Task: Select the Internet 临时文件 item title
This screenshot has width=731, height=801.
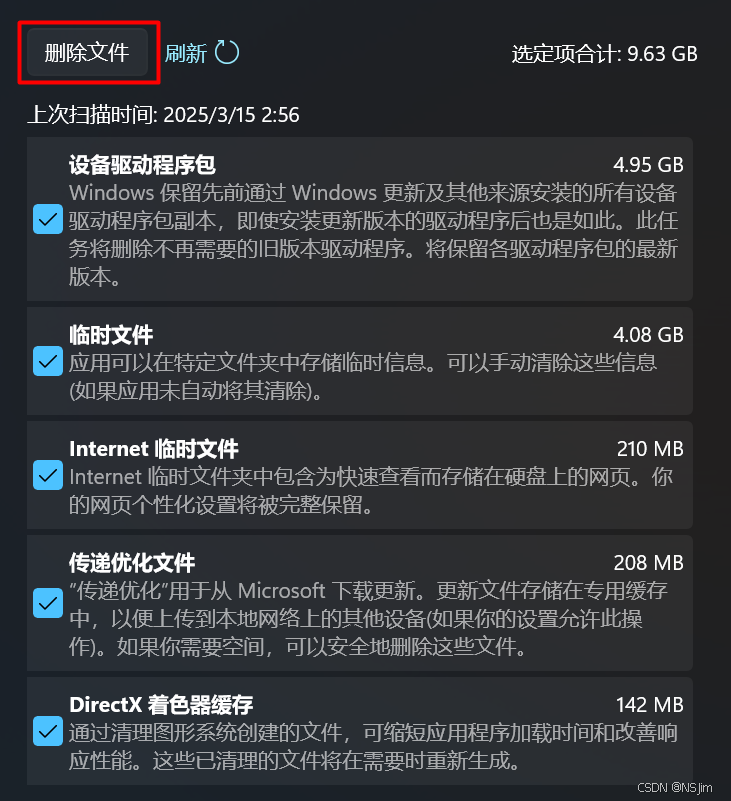Action: (x=154, y=449)
